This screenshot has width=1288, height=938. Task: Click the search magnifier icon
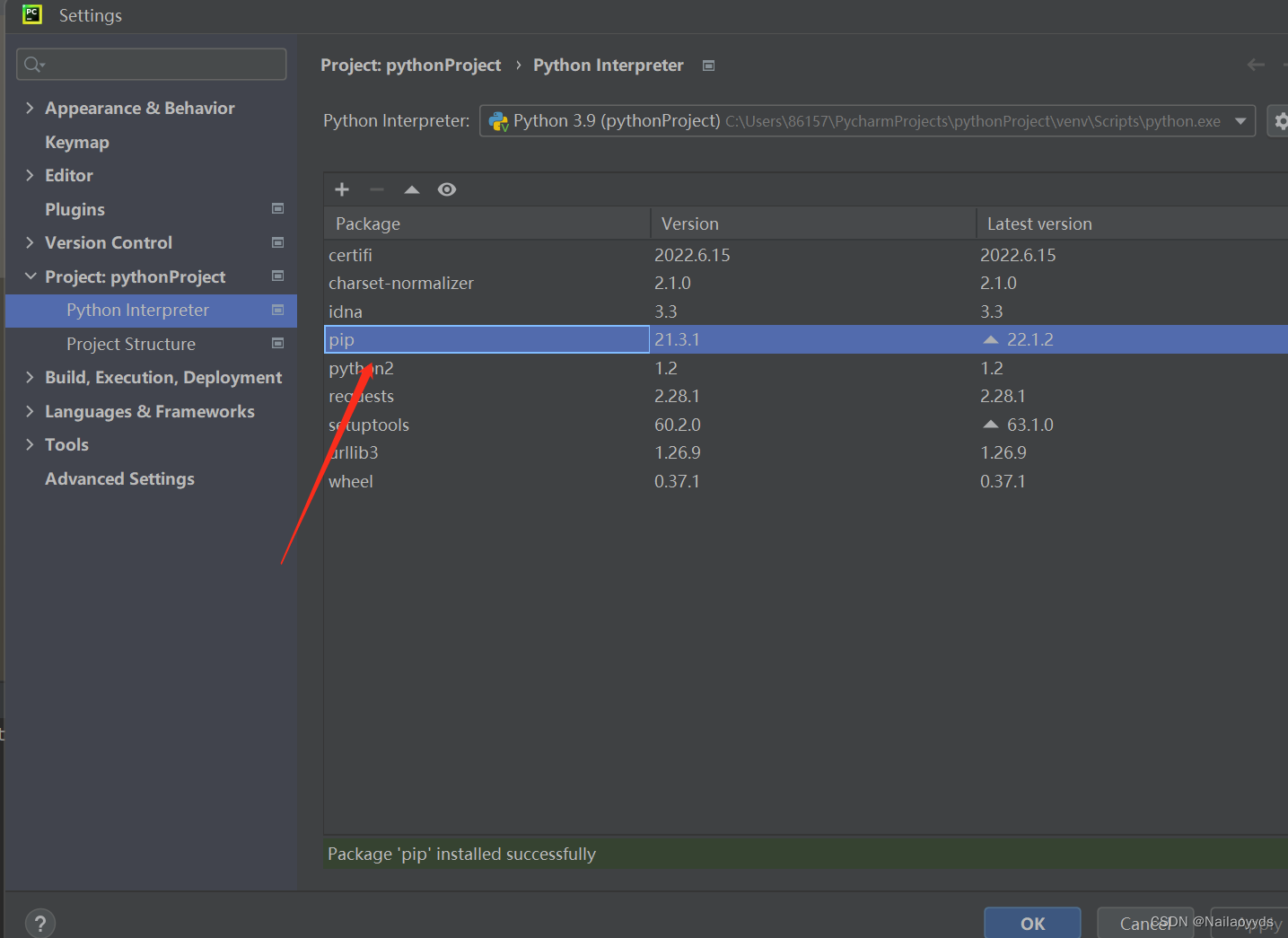click(x=33, y=64)
